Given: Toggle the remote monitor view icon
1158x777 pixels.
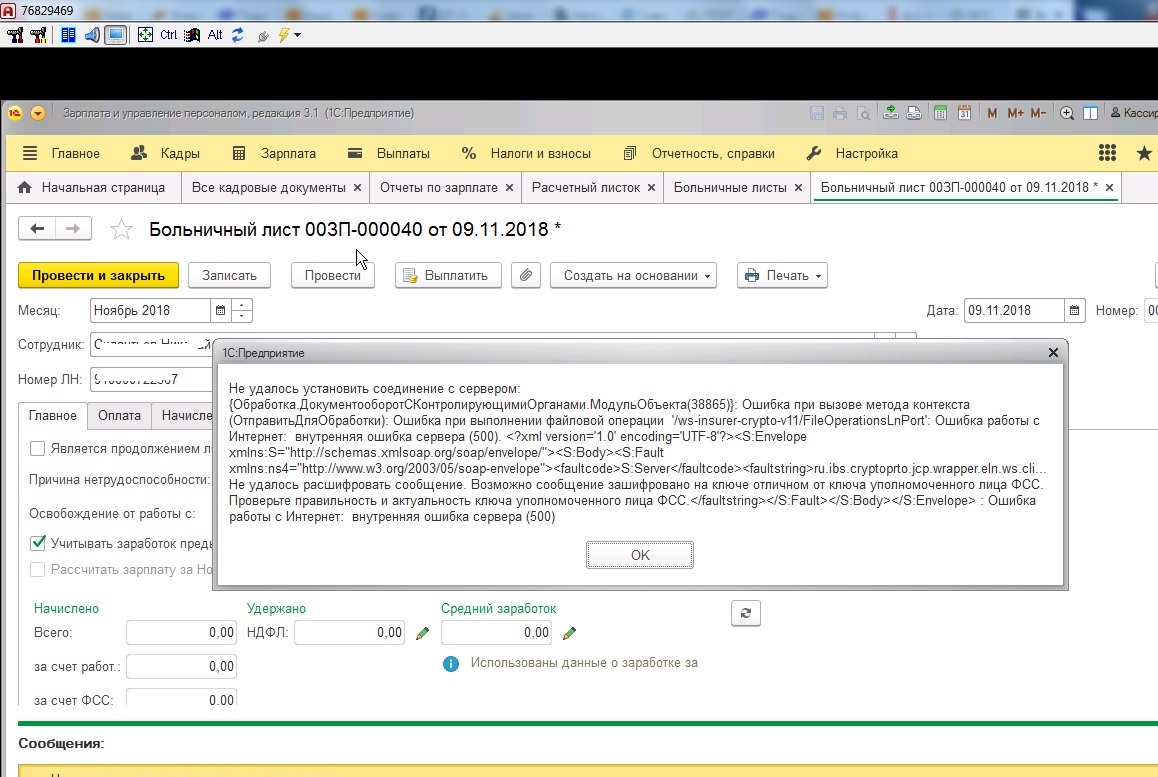Looking at the screenshot, I should (x=116, y=35).
